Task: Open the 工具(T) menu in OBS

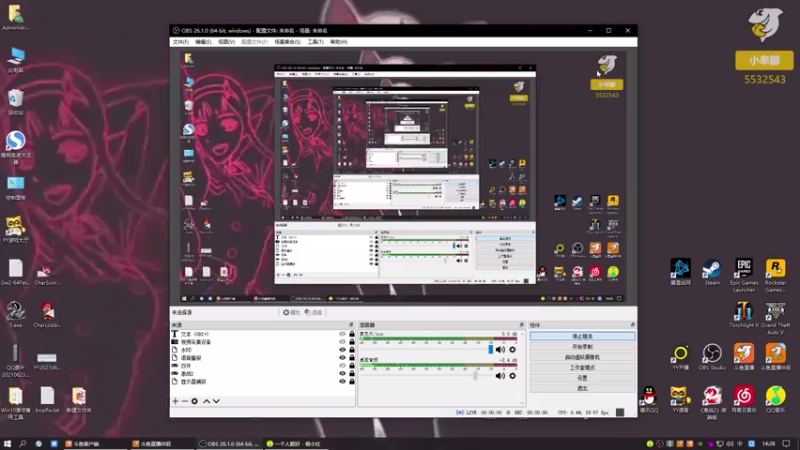Action: click(x=315, y=42)
